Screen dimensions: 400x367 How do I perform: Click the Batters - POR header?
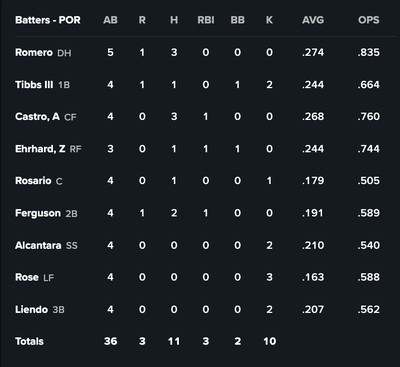[48, 20]
